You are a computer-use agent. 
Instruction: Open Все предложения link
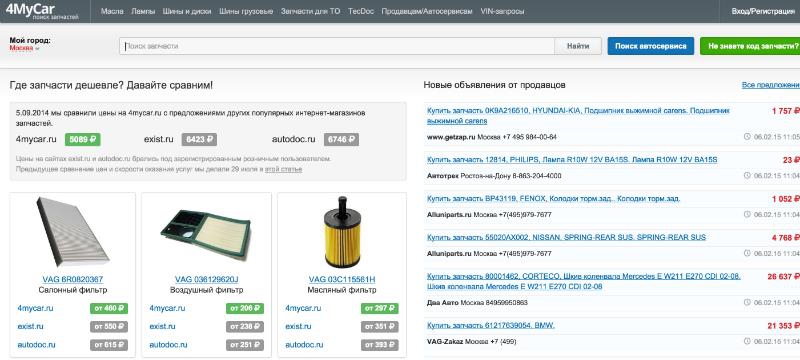pos(771,85)
